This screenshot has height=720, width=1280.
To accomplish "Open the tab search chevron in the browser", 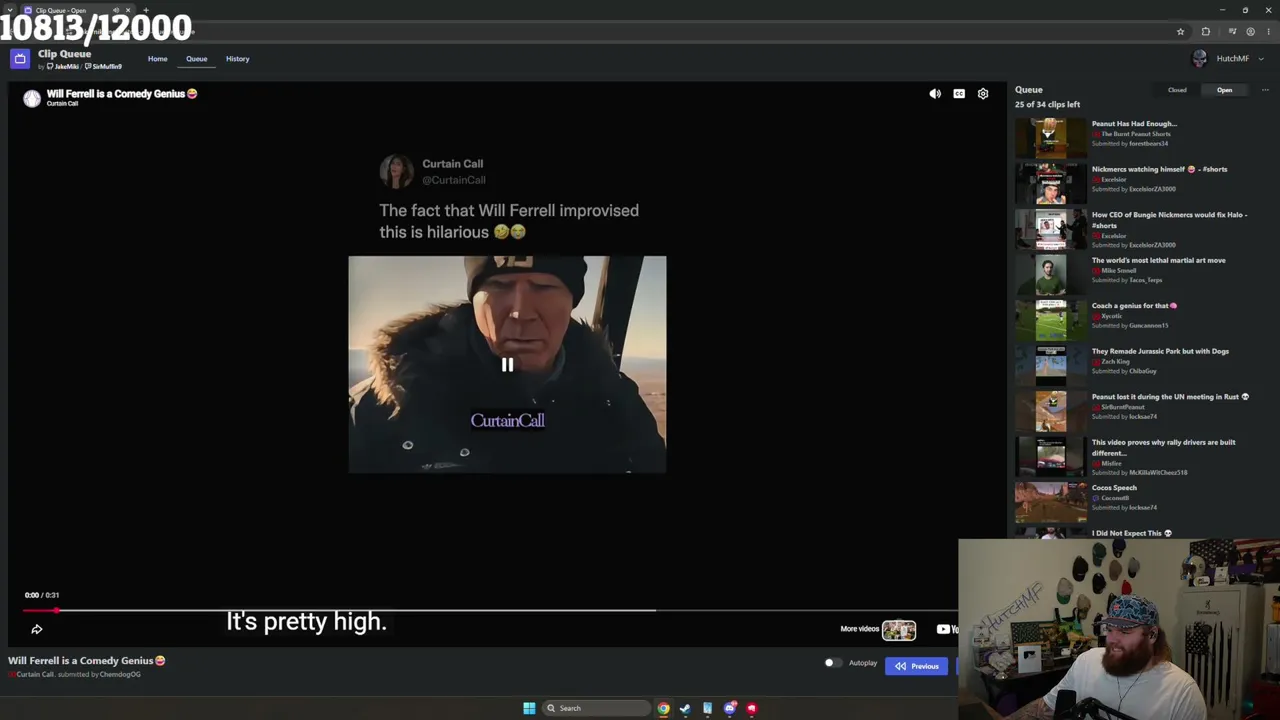I will click(x=9, y=10).
